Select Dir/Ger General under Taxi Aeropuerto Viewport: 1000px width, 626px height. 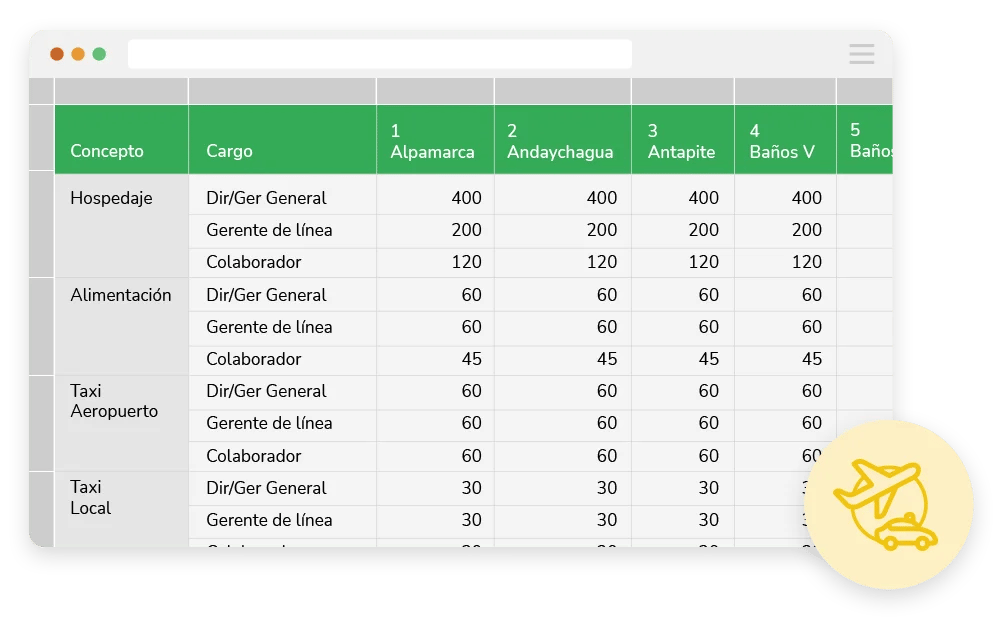pos(283,391)
